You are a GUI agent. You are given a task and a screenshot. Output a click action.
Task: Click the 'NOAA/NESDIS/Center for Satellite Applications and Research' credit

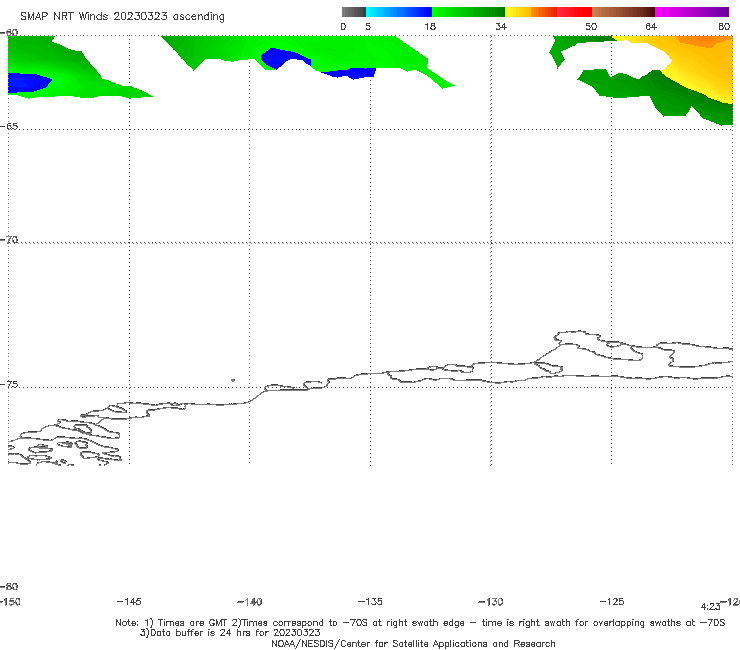[x=413, y=643]
